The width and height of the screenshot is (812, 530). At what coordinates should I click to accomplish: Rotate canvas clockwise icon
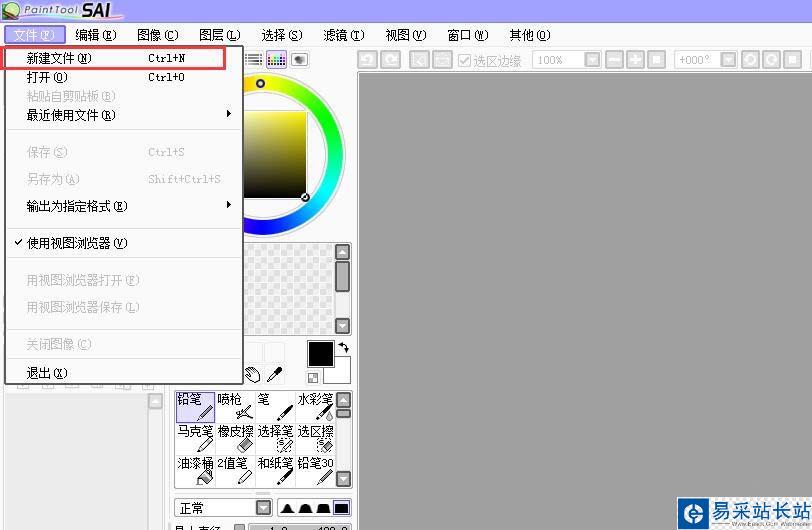[x=771, y=60]
